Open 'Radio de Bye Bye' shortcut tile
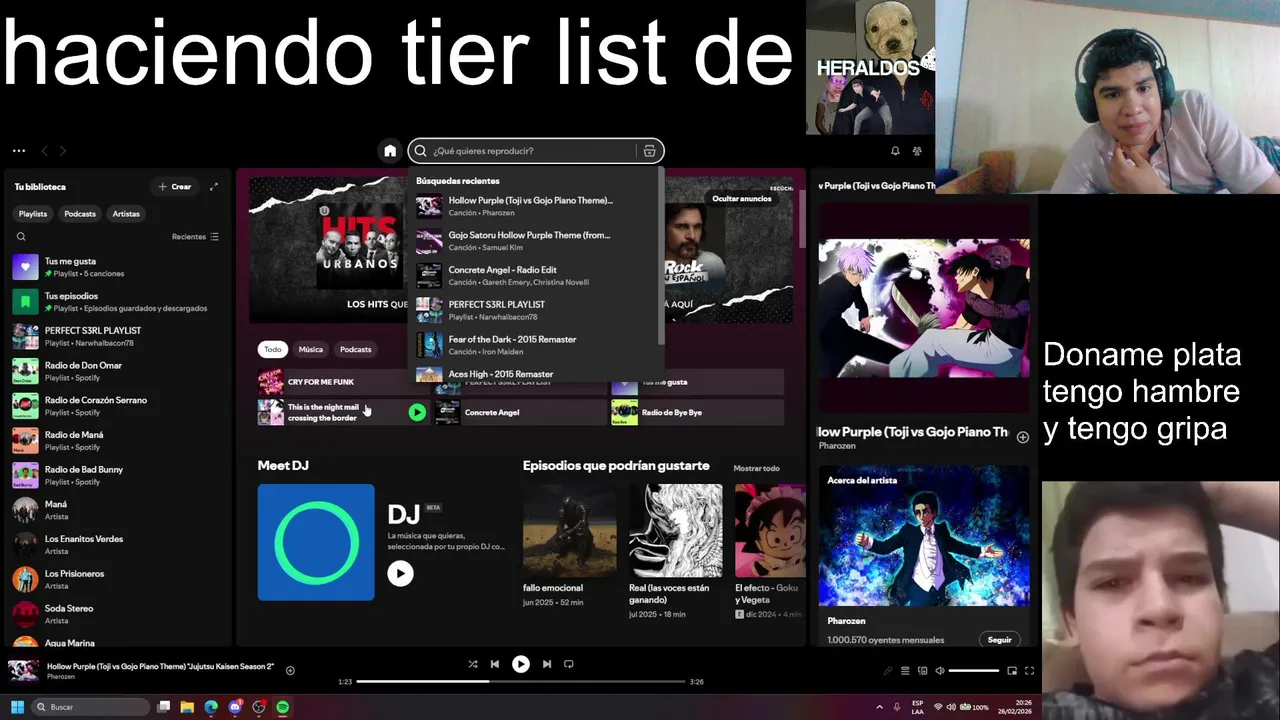1280x720 pixels. [x=697, y=412]
